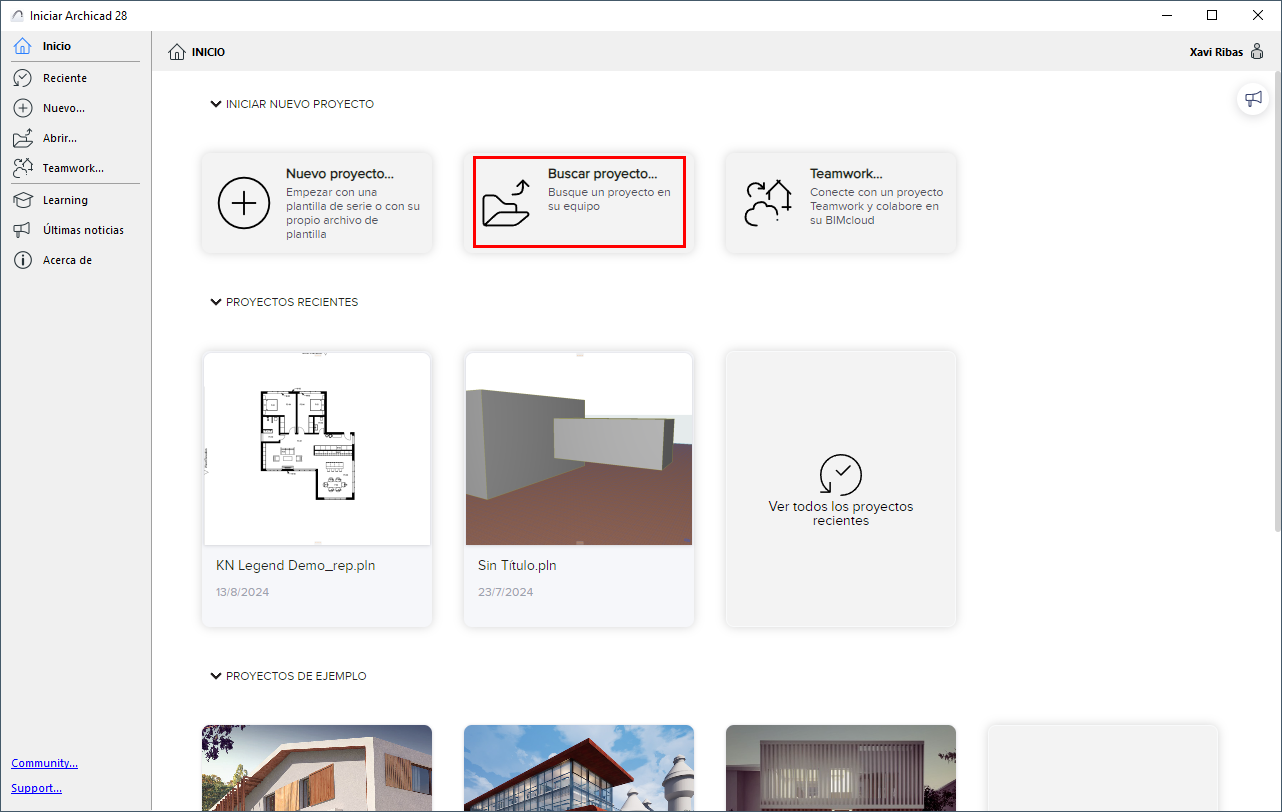Follow the Community... link

coord(45,763)
